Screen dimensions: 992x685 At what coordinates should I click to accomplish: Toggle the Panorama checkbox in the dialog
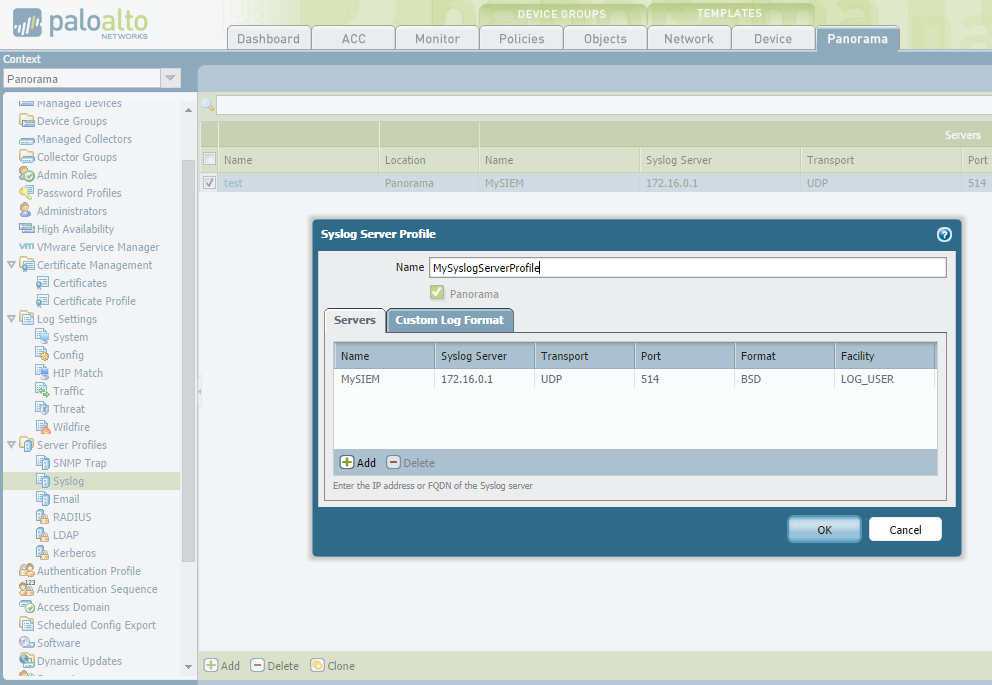point(438,291)
